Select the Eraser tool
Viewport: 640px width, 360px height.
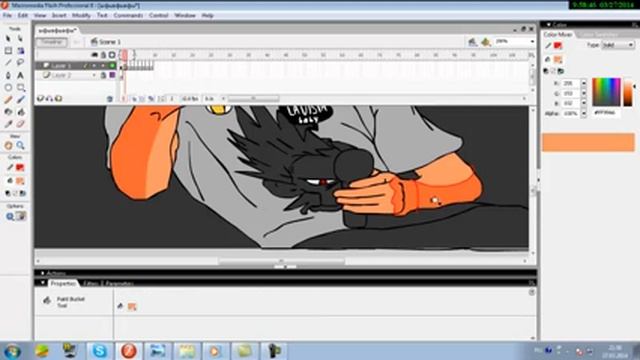point(20,124)
